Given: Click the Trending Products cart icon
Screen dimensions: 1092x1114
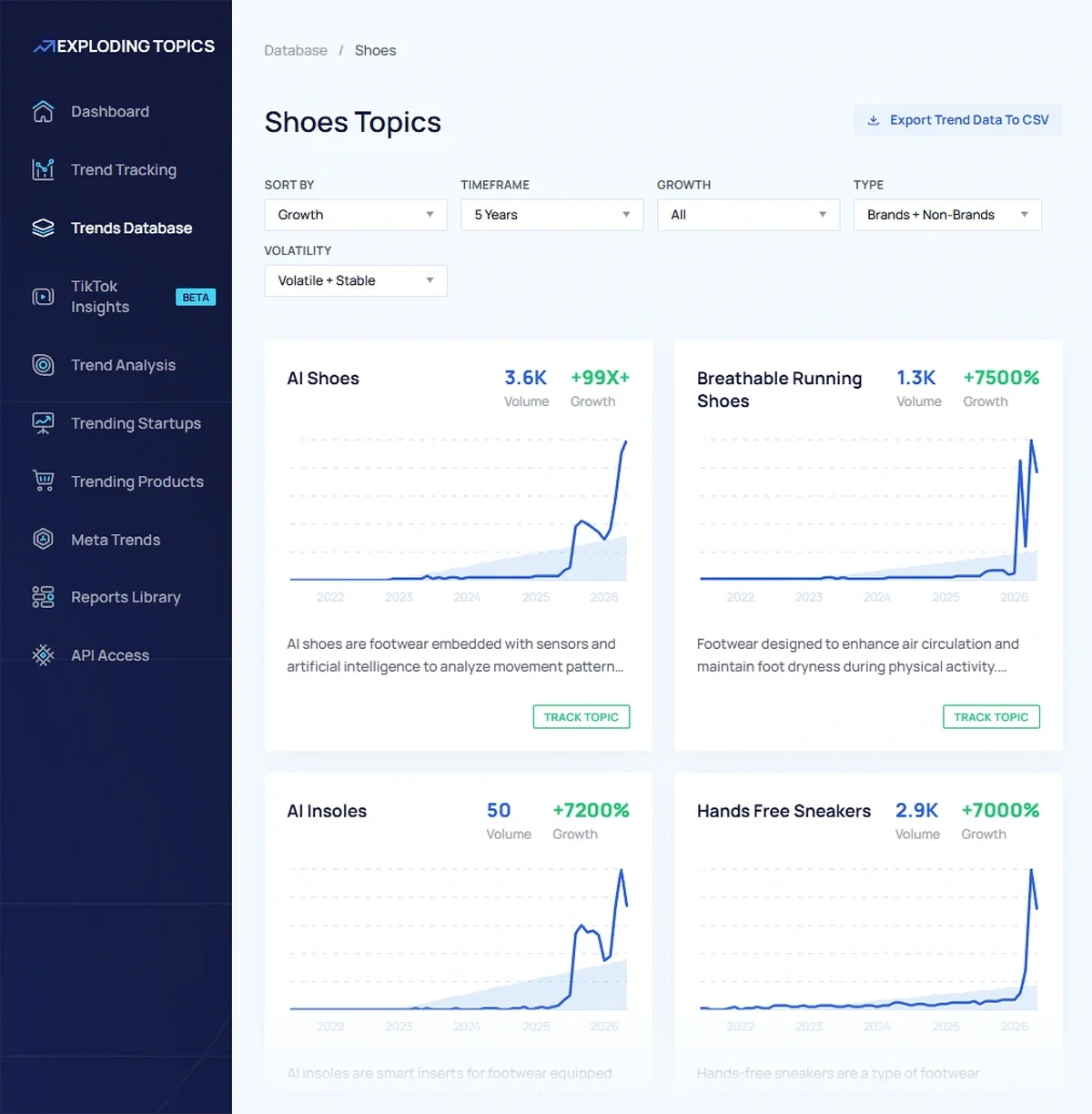Looking at the screenshot, I should tap(43, 481).
